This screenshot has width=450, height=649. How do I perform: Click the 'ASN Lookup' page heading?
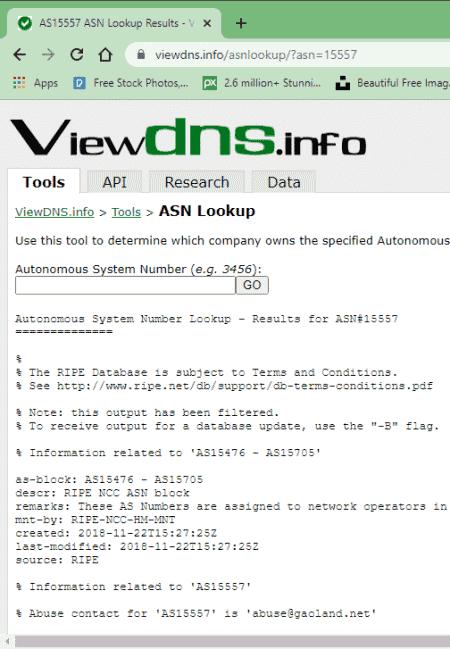click(x=207, y=211)
